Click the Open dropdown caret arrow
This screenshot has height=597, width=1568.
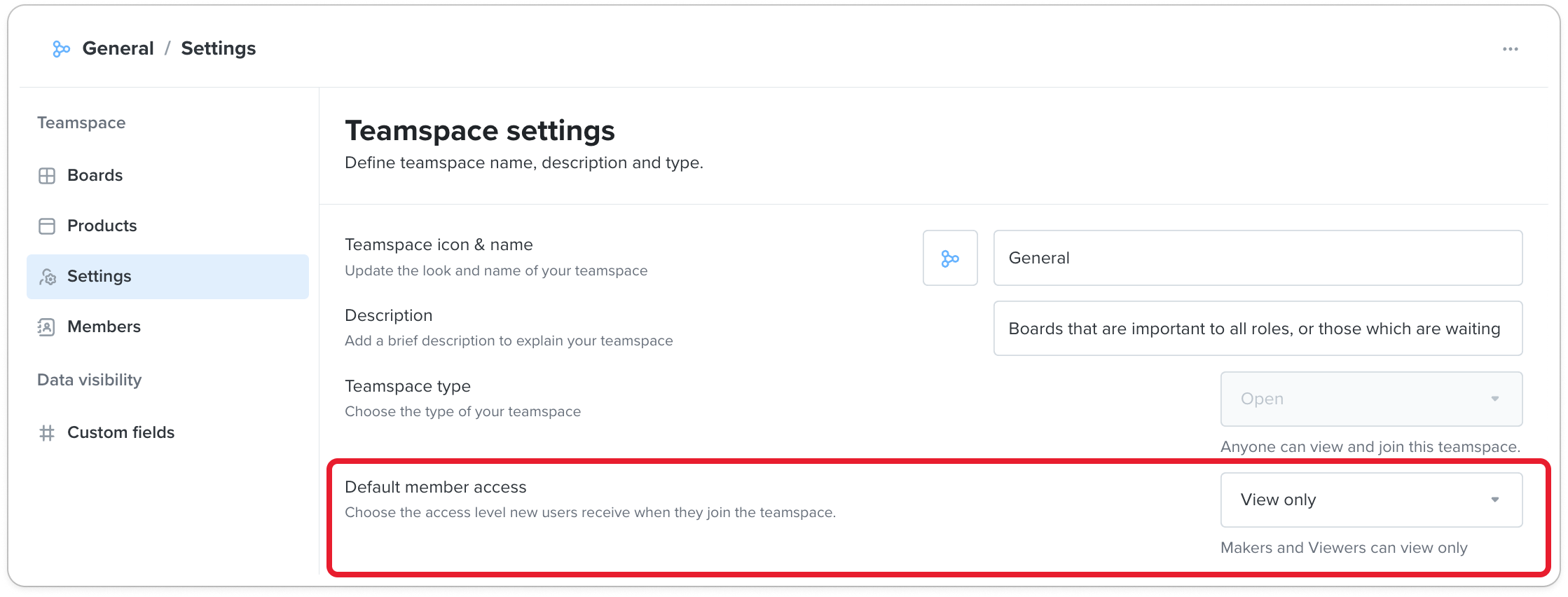[1495, 399]
